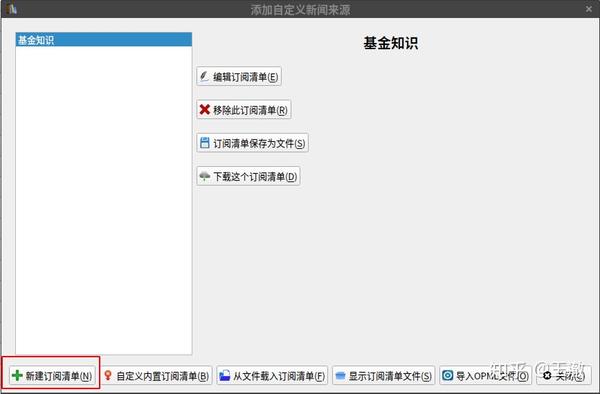This screenshot has width=600, height=394.
Task: Click the 订阅清单保存为文件(S) button label
Action: point(259,143)
